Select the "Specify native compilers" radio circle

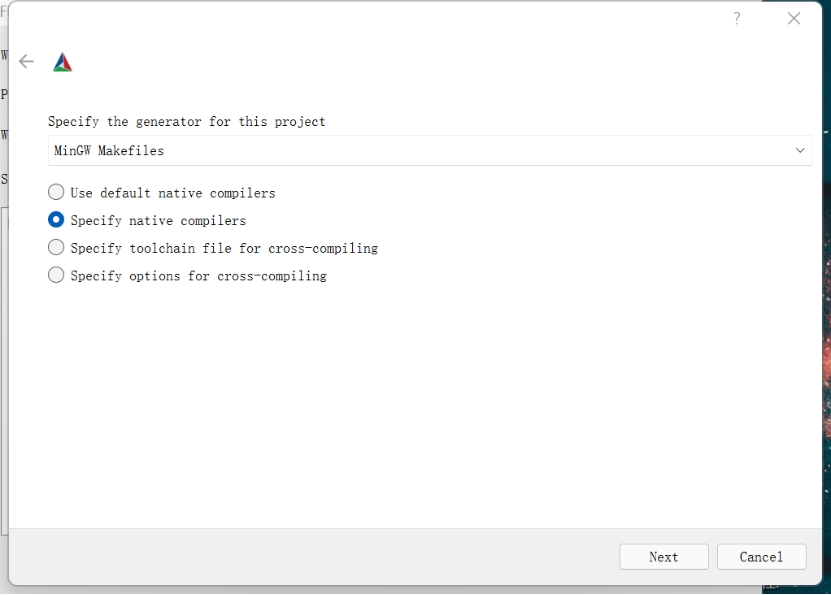click(56, 220)
